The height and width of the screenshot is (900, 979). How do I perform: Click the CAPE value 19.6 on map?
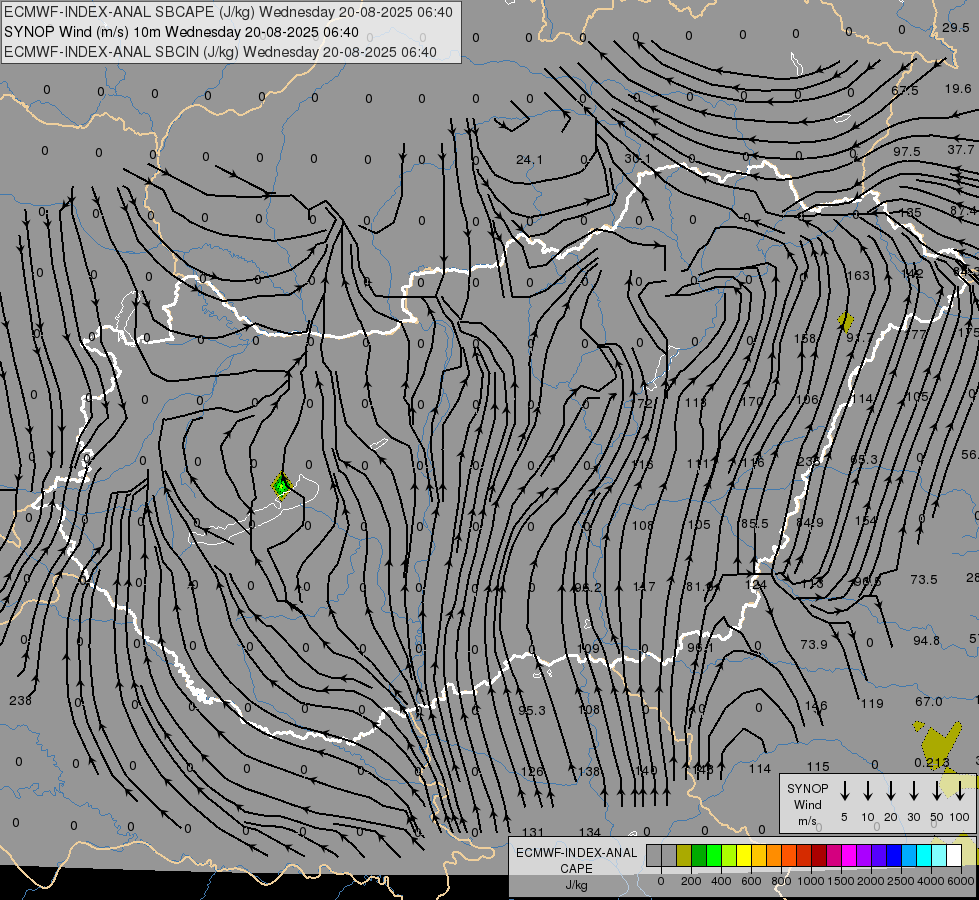coord(958,89)
